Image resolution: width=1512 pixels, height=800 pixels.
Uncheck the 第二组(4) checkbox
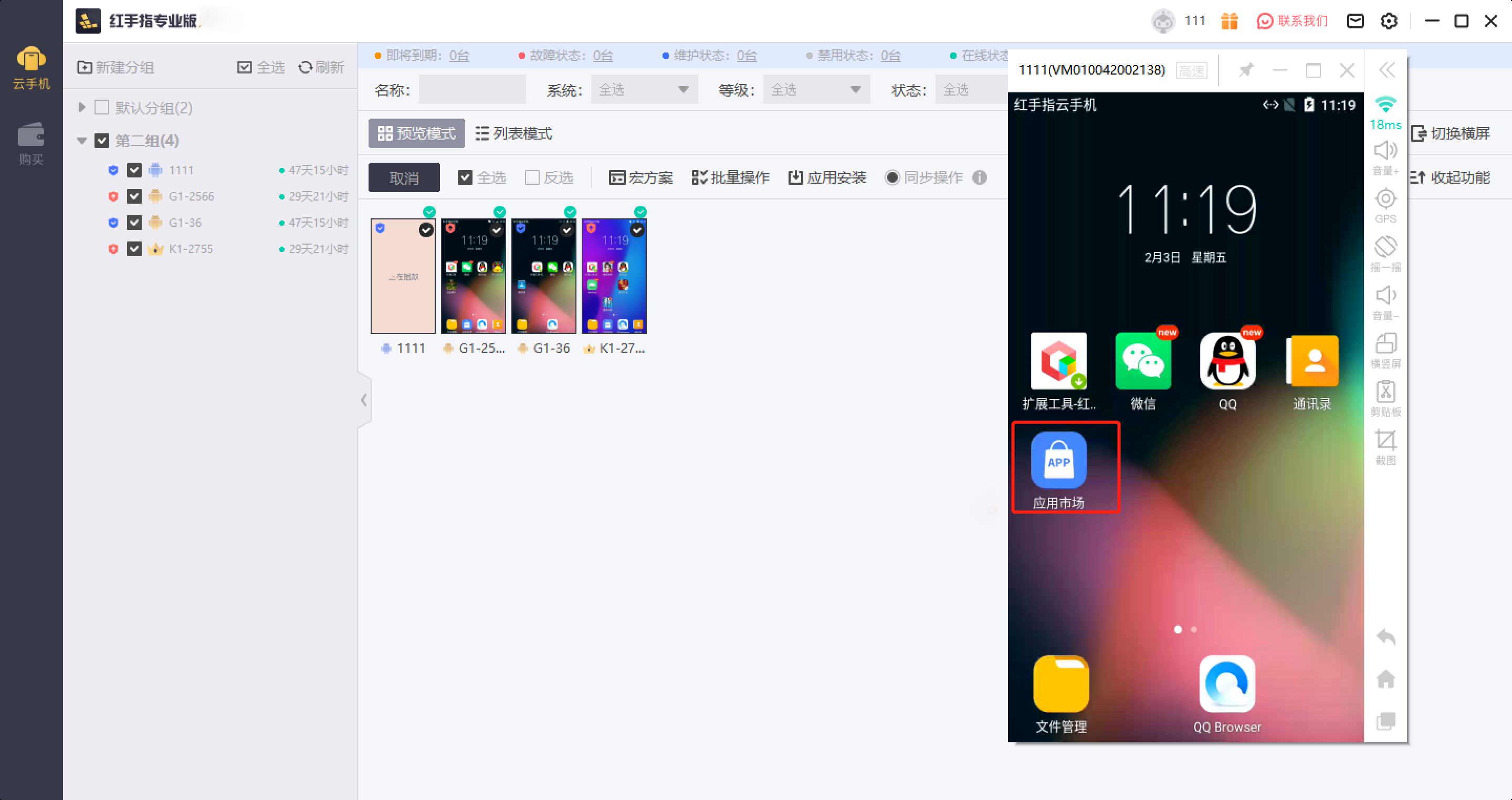point(102,141)
